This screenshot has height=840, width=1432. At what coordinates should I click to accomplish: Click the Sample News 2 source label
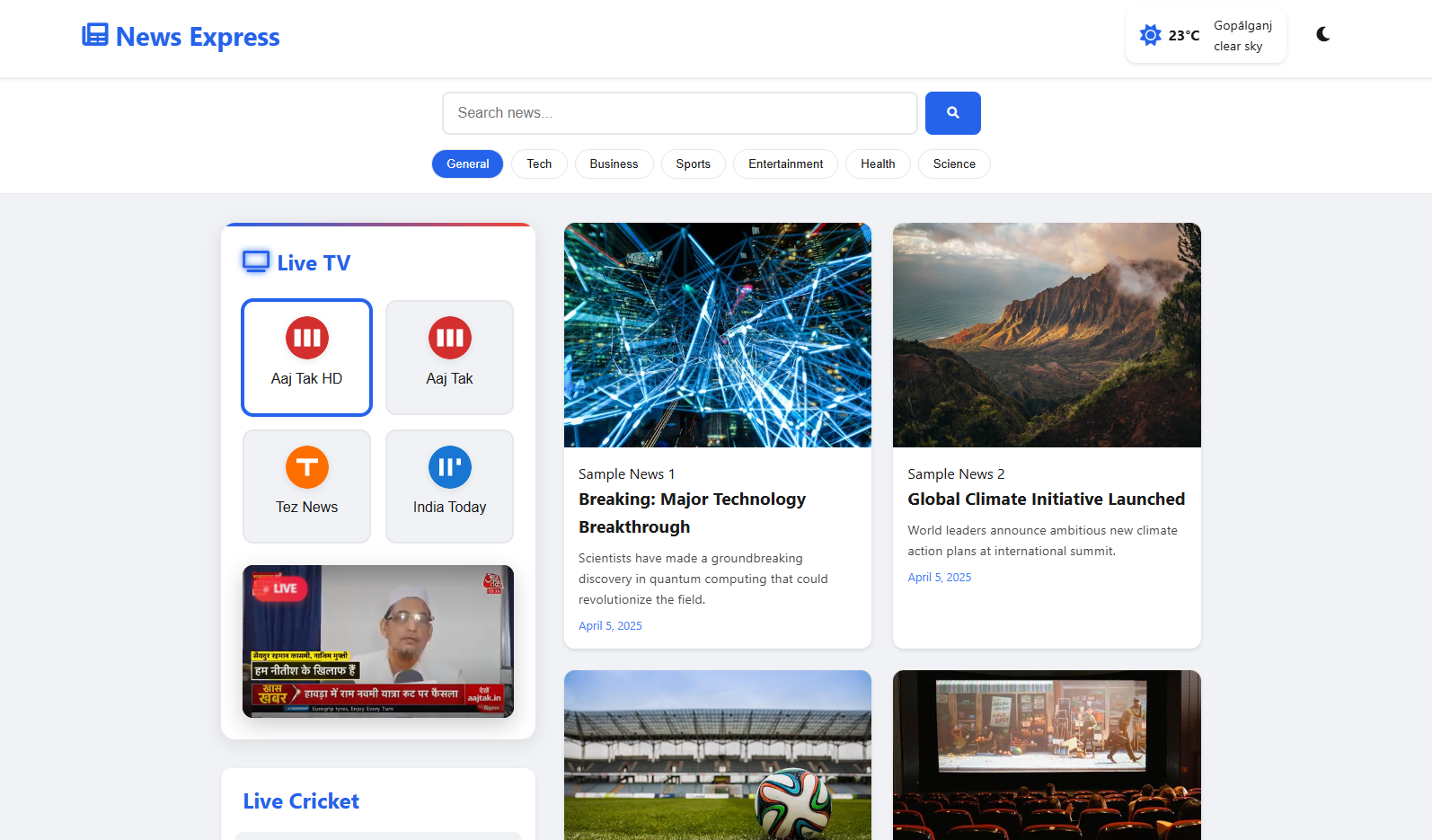pos(956,474)
